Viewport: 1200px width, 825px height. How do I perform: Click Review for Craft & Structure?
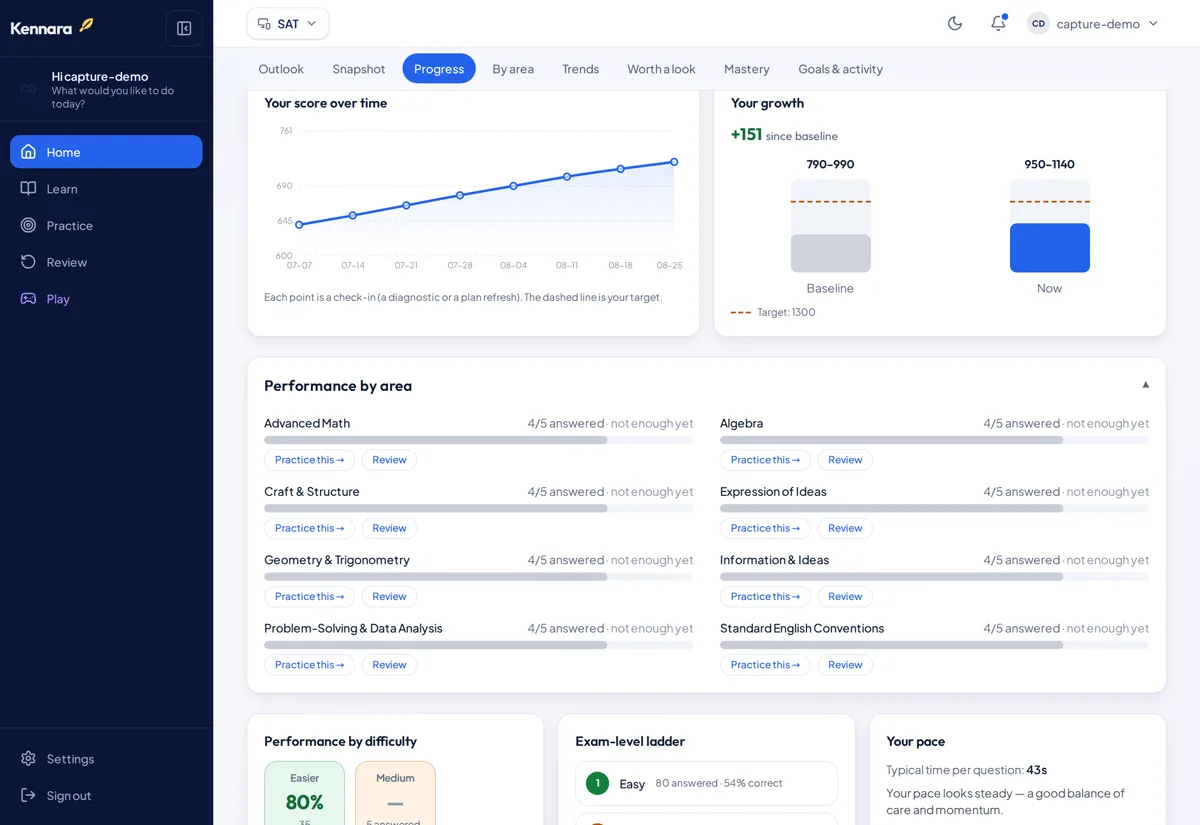tap(389, 528)
